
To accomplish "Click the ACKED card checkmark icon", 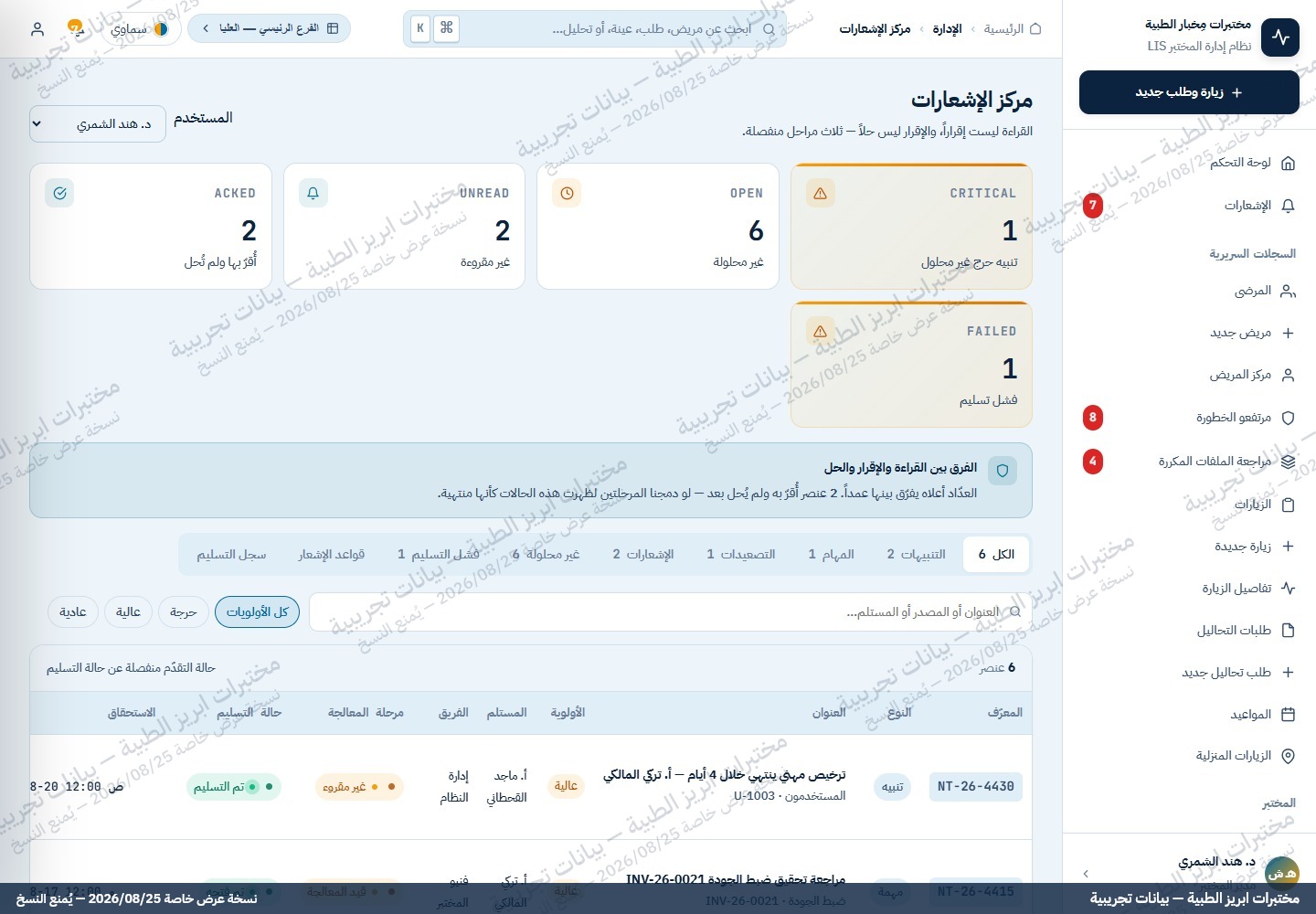I will click(x=59, y=194).
